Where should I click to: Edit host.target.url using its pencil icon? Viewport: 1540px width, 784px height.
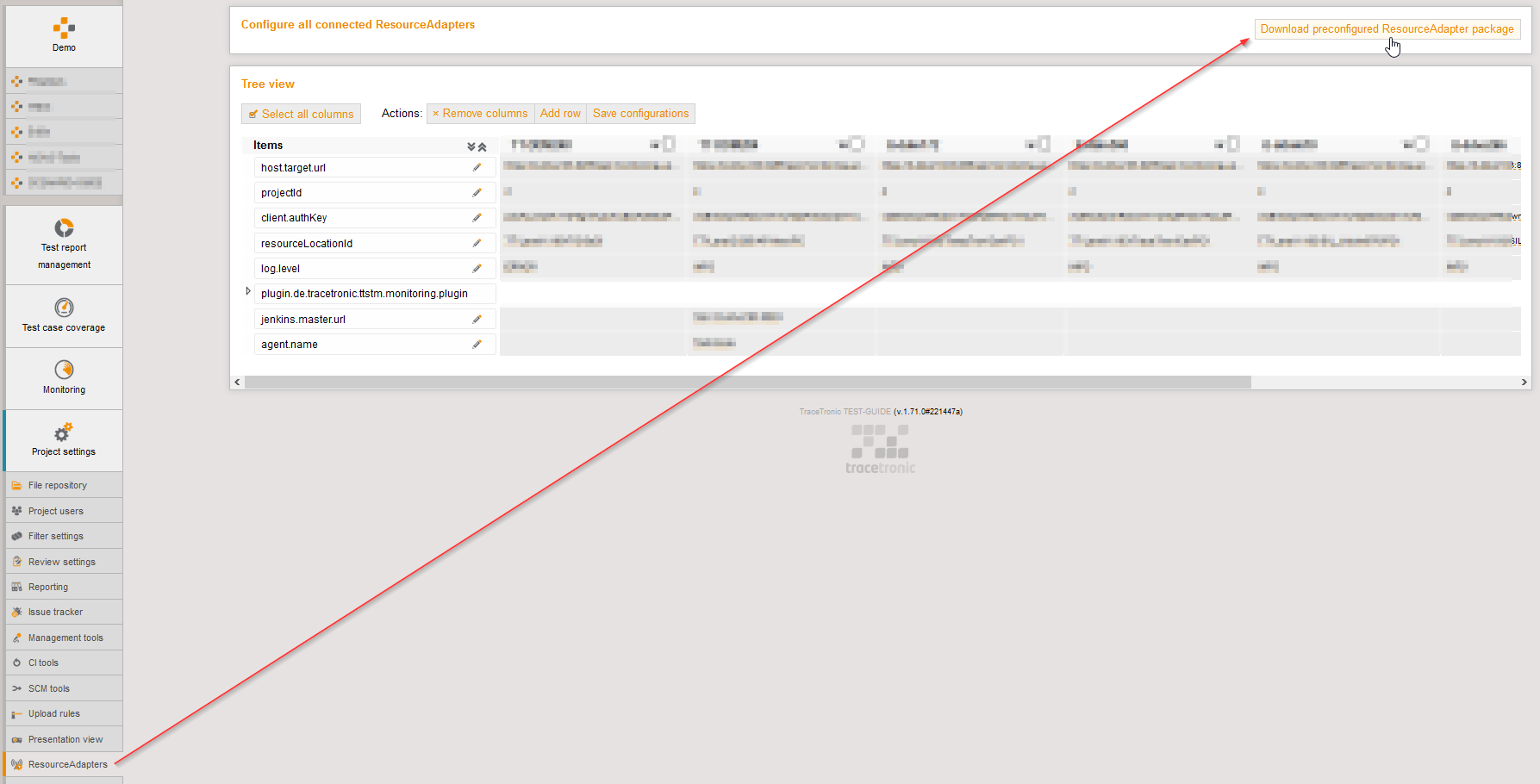point(478,167)
